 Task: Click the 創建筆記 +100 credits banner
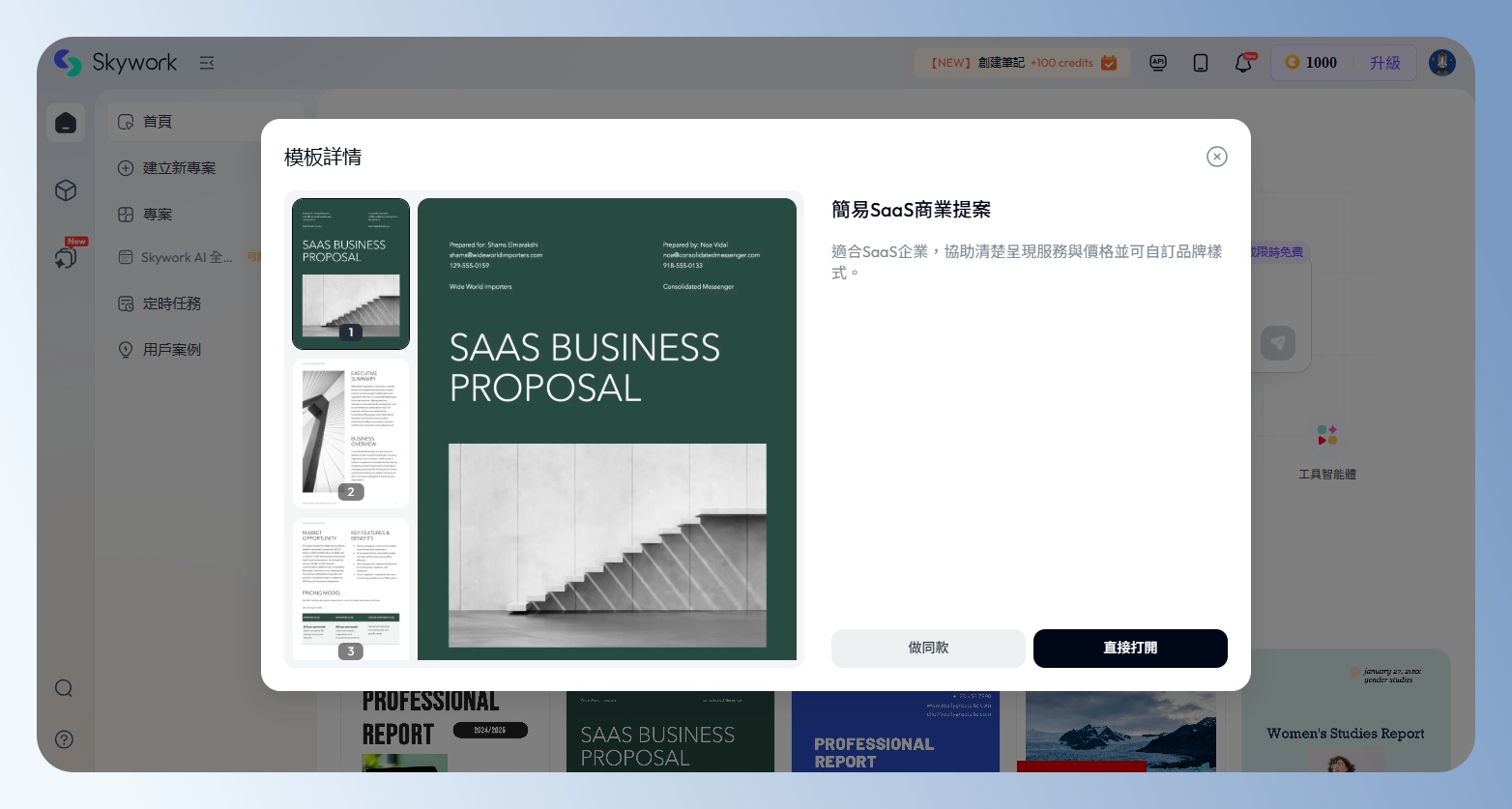(x=1022, y=63)
